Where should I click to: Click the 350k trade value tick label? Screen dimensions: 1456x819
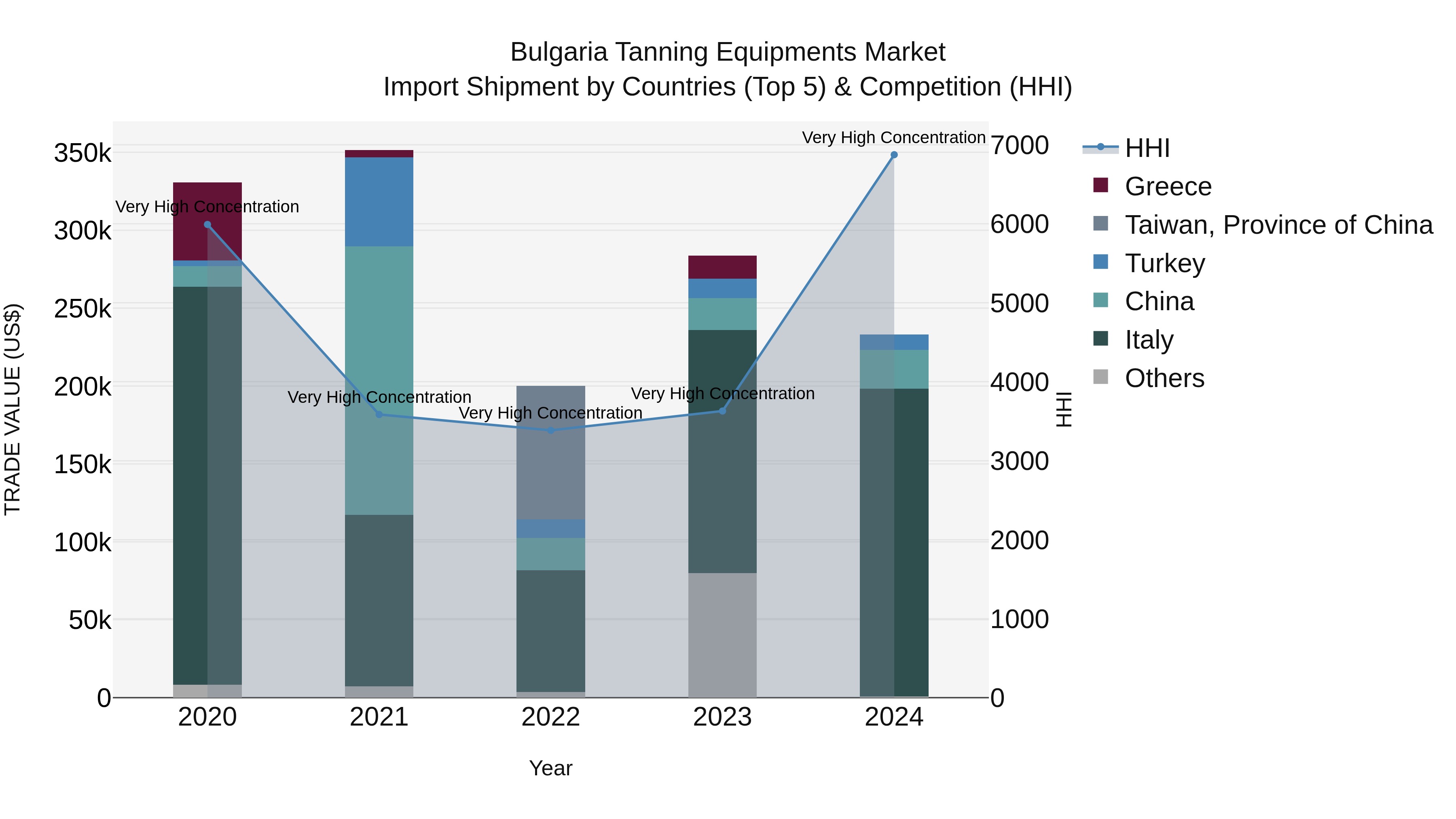[83, 153]
